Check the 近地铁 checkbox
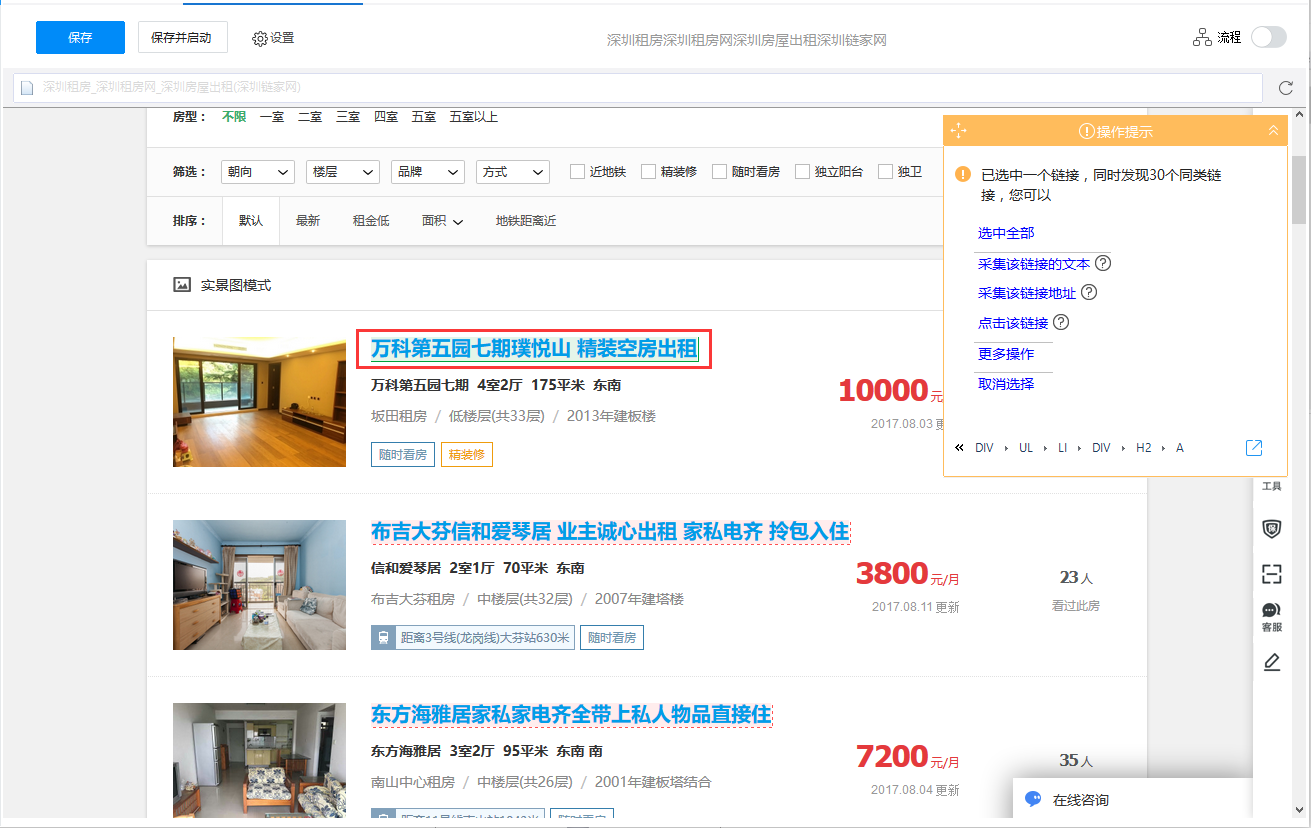The image size is (1311, 828). coord(577,172)
